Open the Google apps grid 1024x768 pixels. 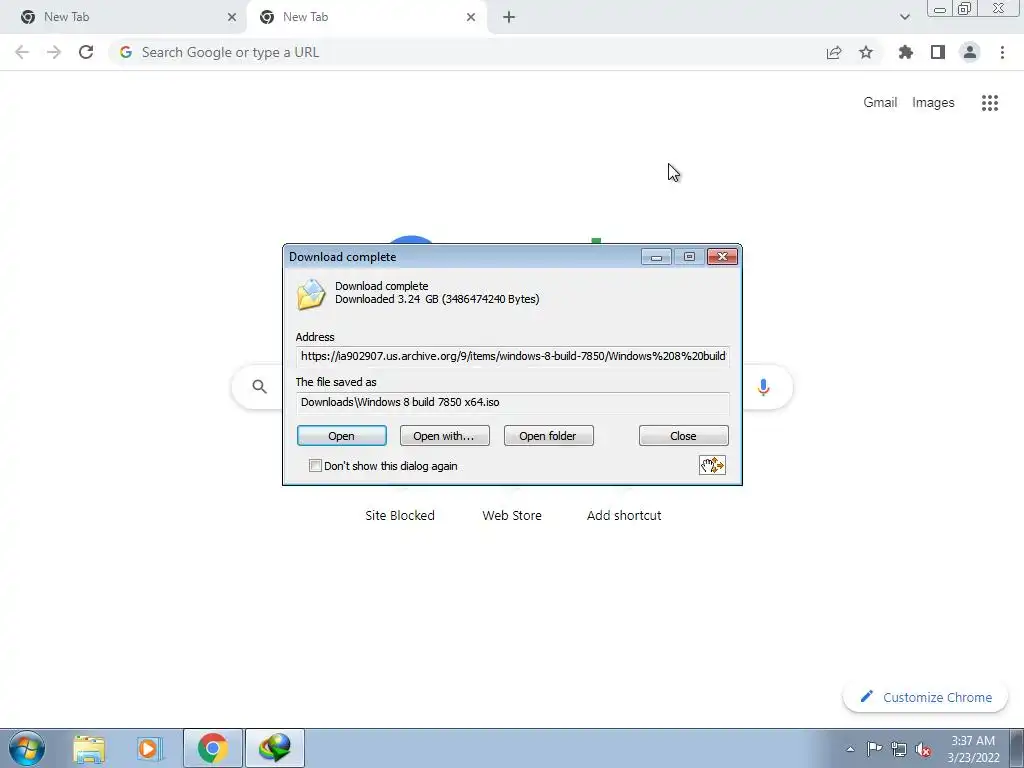click(x=990, y=103)
